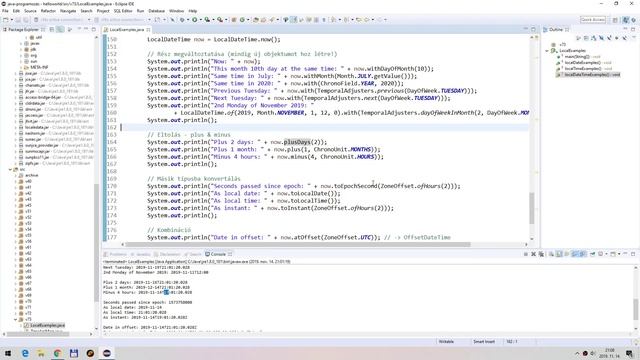Click the Save All toolbar icon
The image size is (640, 360).
[x=26, y=20]
